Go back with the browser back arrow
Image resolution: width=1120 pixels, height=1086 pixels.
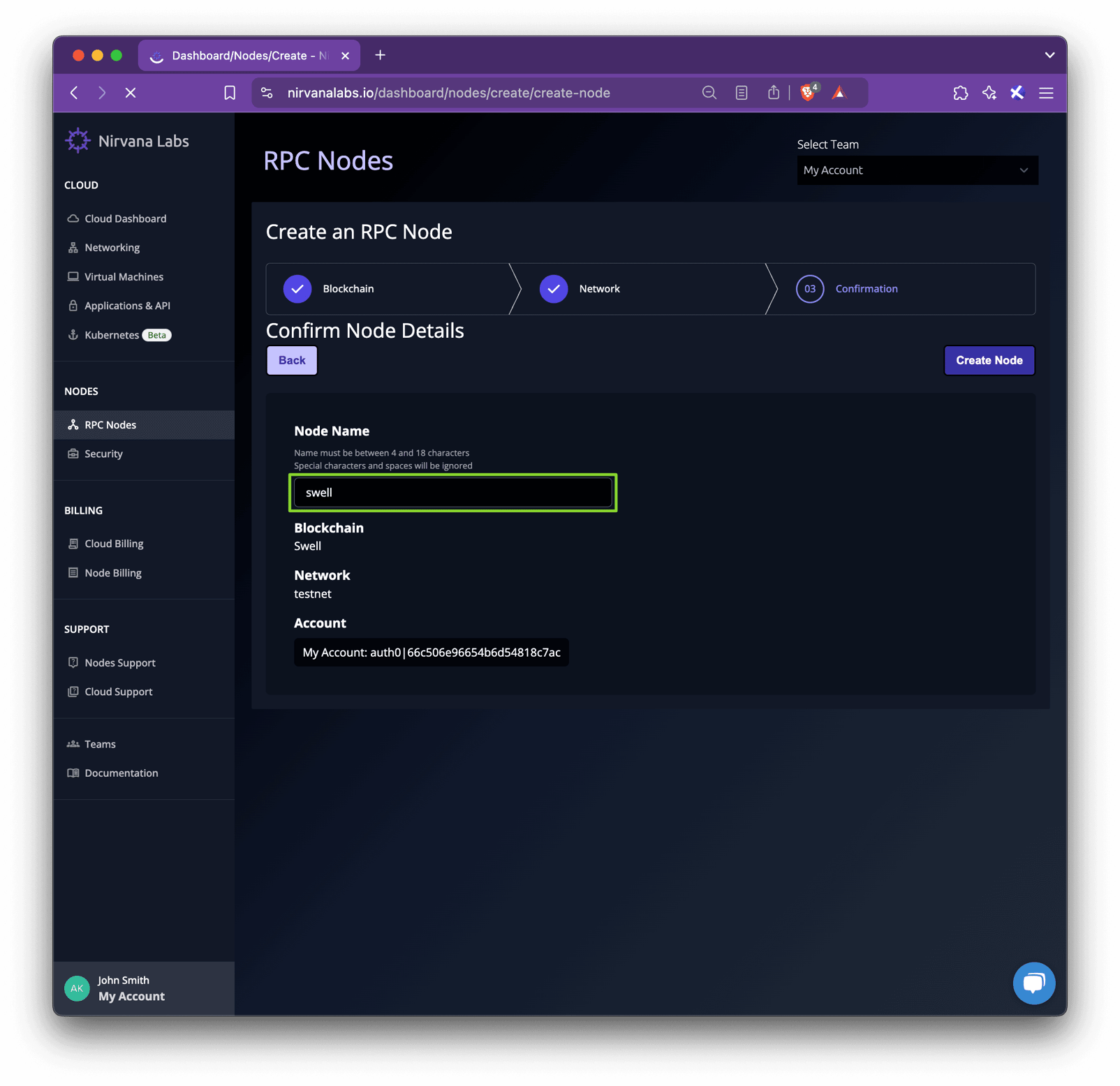pyautogui.click(x=74, y=93)
